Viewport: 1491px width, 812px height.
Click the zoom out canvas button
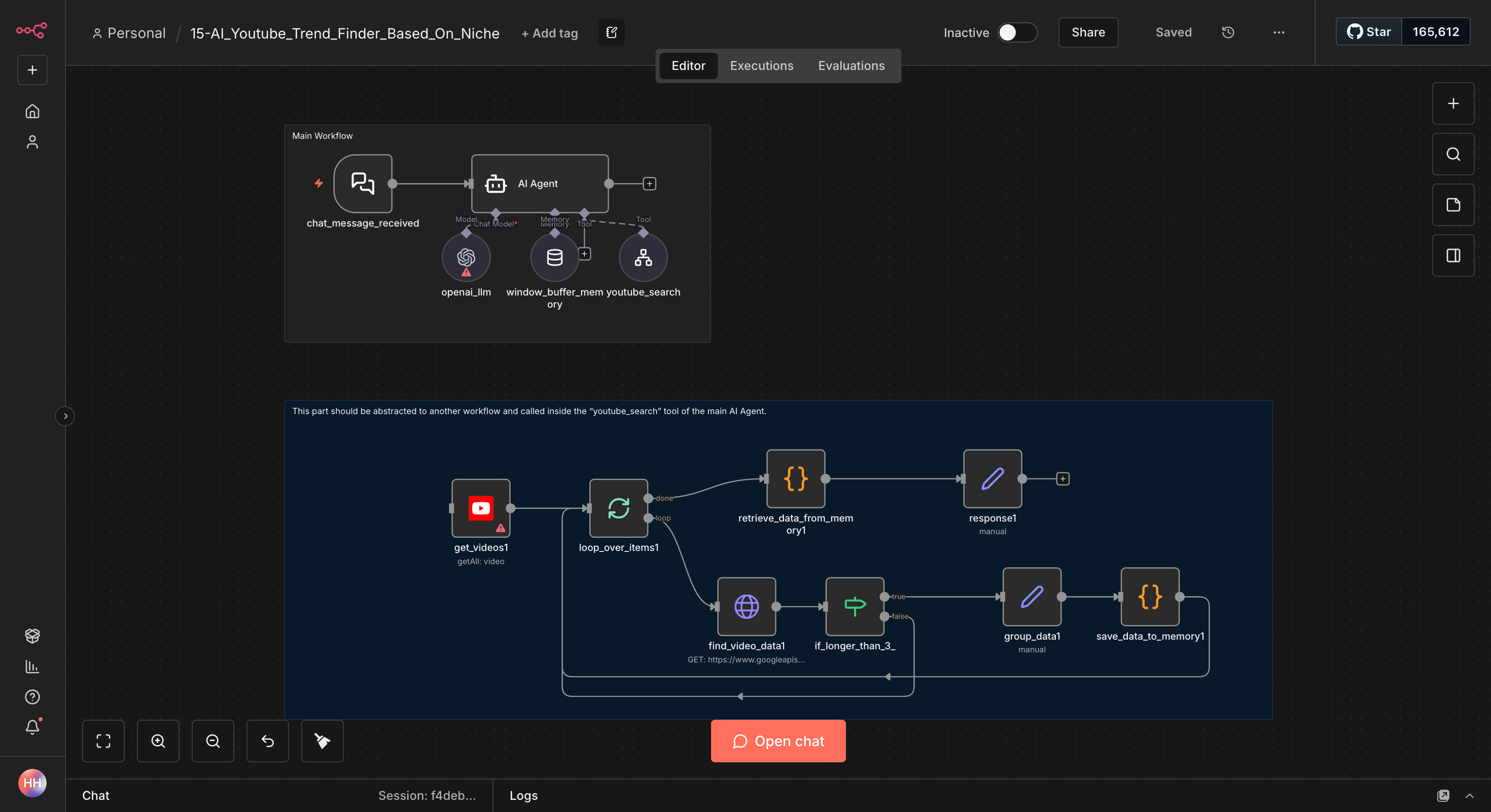(213, 741)
